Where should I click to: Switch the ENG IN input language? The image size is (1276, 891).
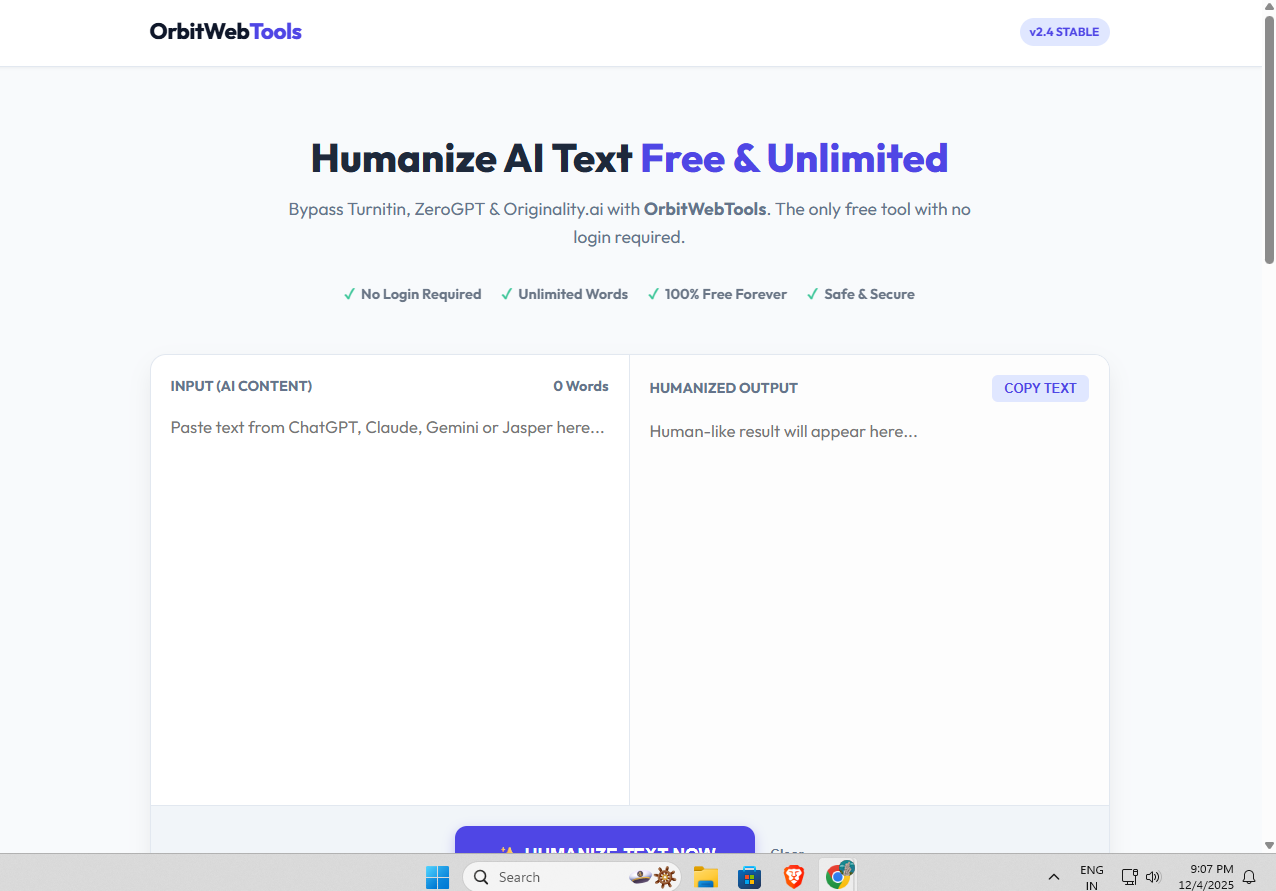1091,876
